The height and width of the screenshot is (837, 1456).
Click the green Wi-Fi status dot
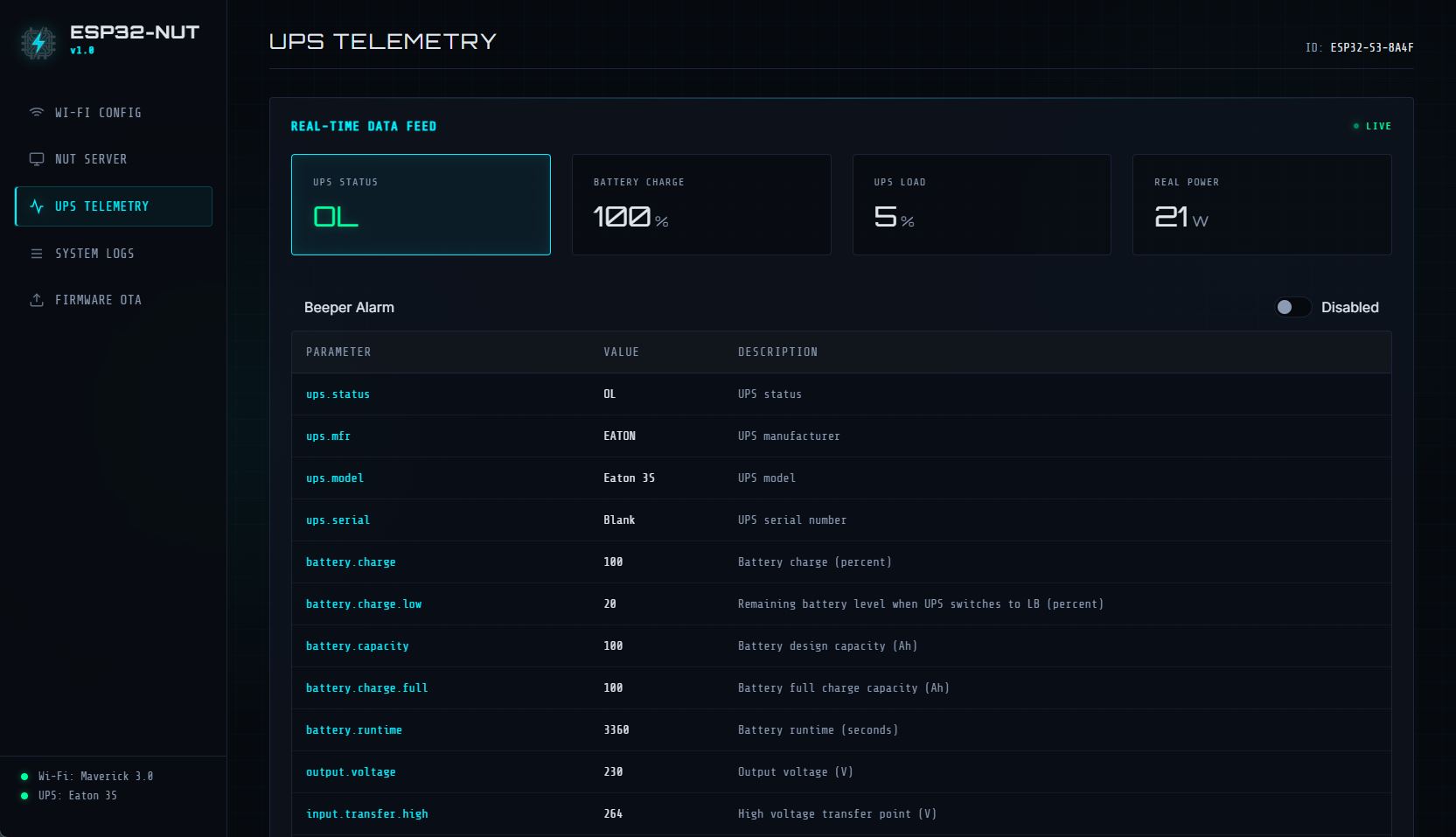click(24, 777)
